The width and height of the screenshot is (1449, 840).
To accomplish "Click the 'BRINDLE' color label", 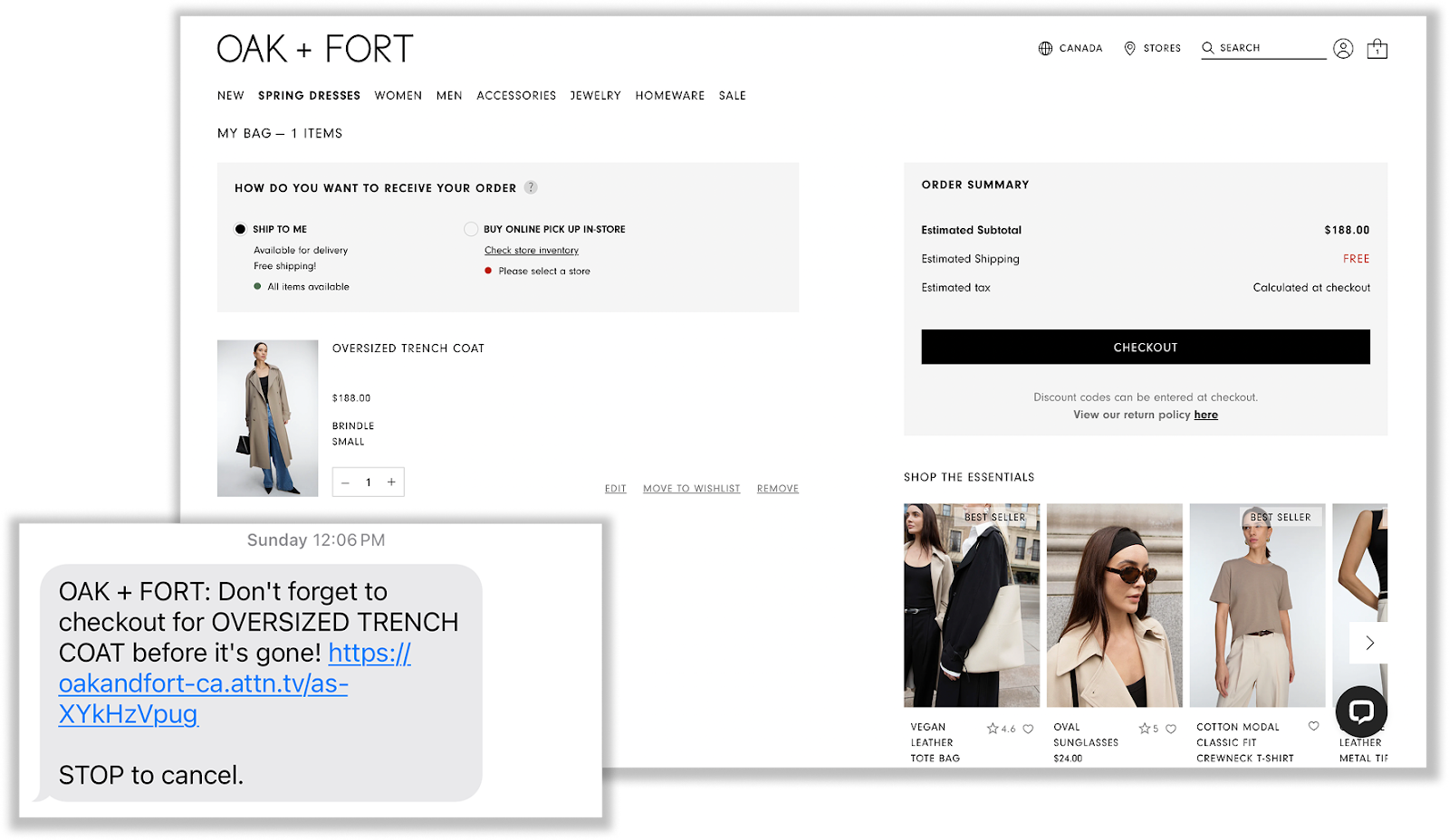I will point(353,426).
